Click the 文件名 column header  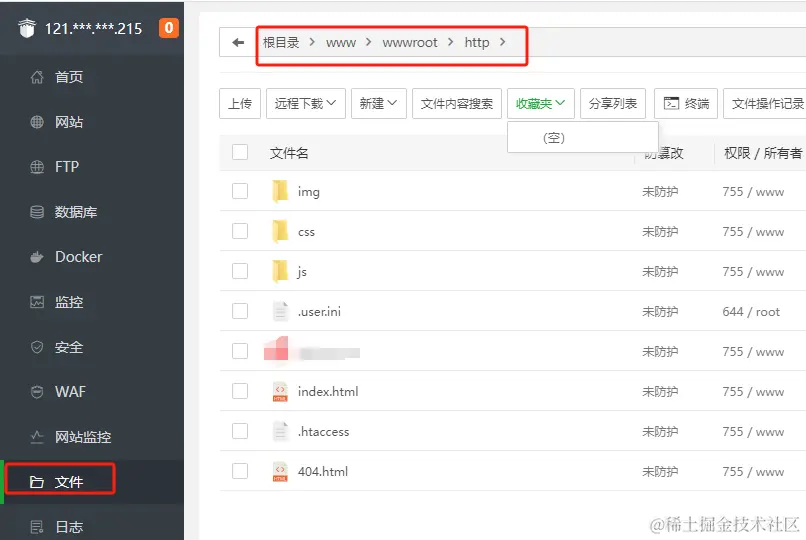289,153
